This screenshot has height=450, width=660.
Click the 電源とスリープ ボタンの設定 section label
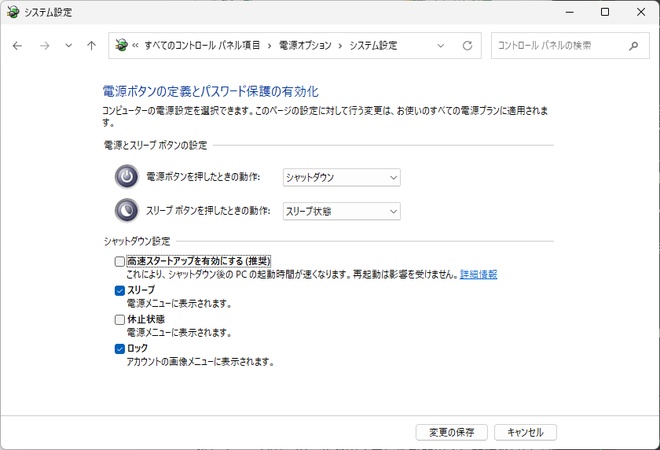(x=155, y=145)
